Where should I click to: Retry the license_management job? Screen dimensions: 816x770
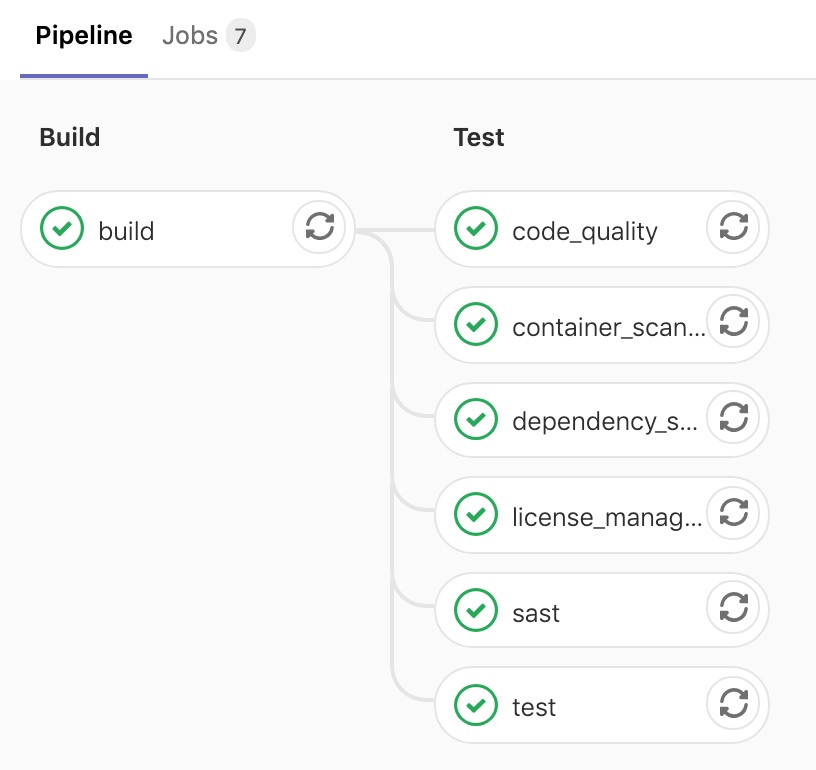[733, 512]
